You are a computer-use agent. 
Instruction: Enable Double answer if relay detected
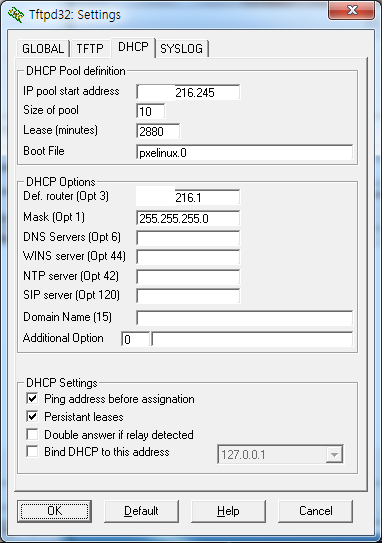(x=32, y=434)
